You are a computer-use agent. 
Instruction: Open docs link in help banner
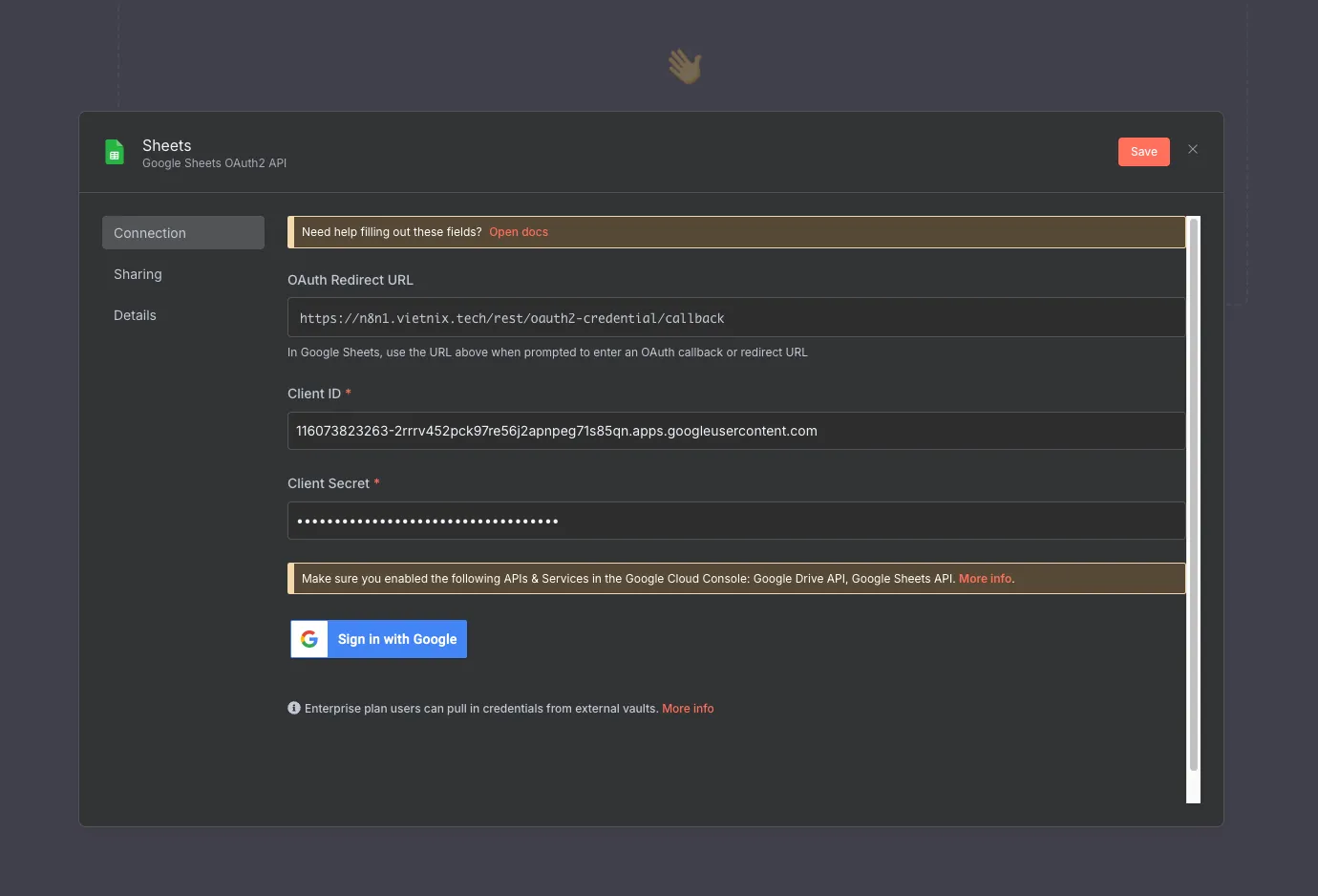pyautogui.click(x=519, y=232)
